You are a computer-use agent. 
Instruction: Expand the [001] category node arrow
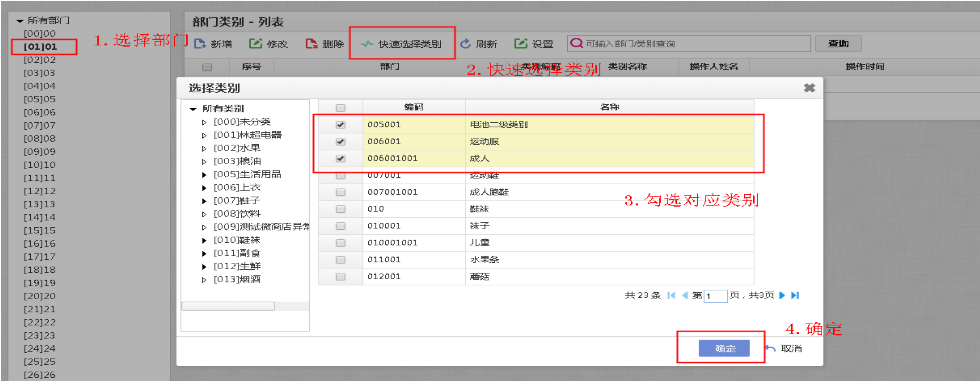pyautogui.click(x=204, y=135)
